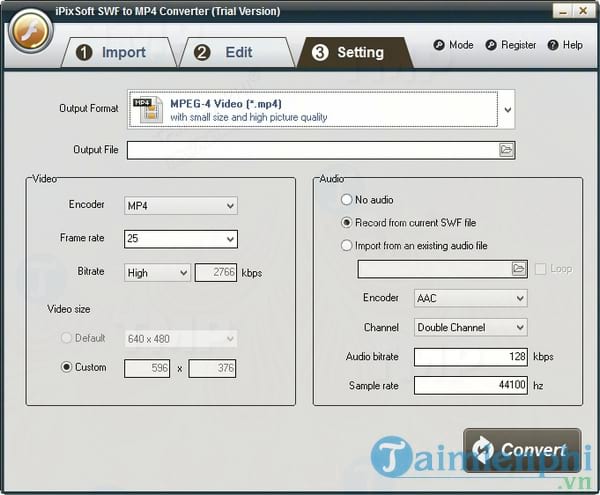Click the Help question mark icon
This screenshot has width=600, height=495.
553,45
